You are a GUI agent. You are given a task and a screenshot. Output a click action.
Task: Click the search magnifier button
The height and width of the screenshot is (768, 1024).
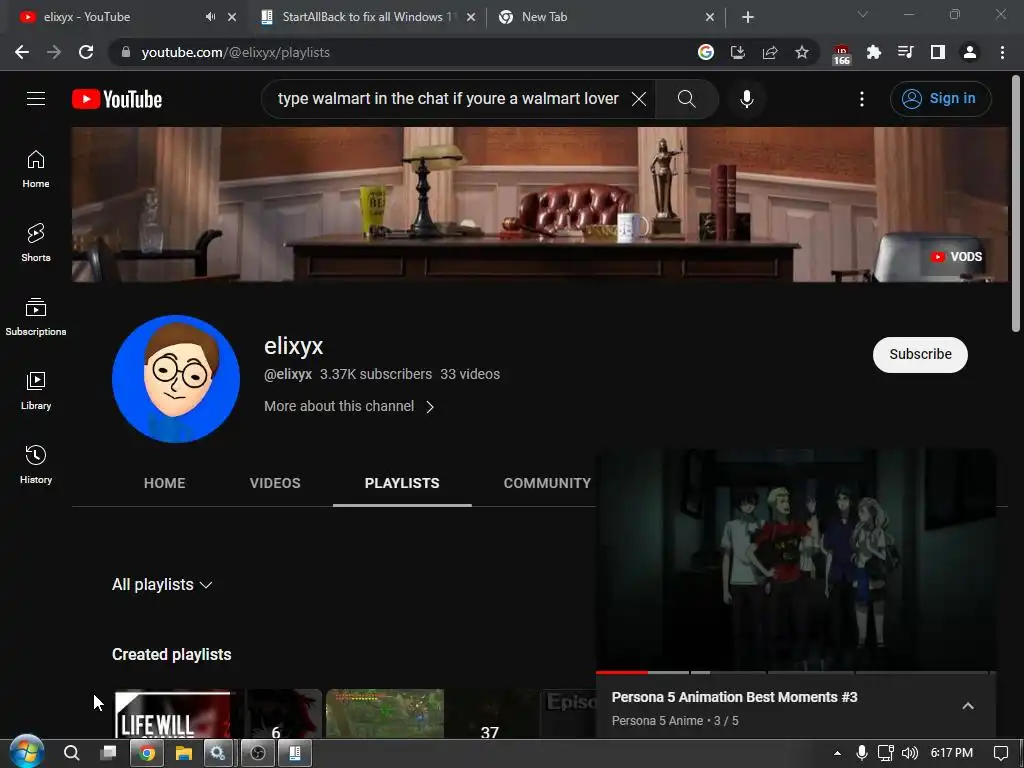tap(686, 99)
